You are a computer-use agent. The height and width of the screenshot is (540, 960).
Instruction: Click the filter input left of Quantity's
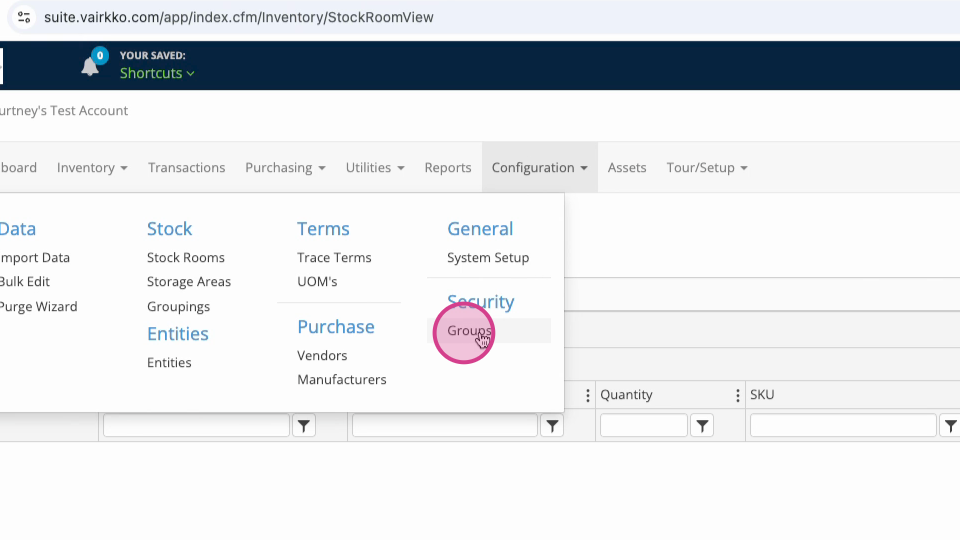click(444, 426)
